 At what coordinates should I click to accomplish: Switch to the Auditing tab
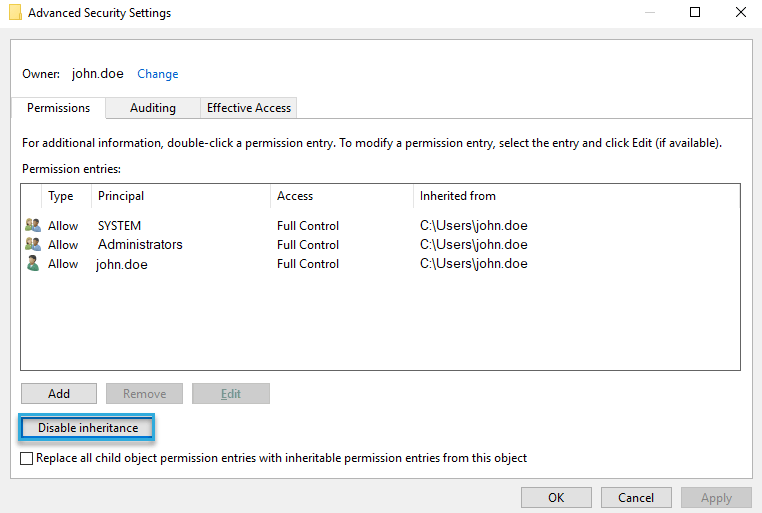(153, 108)
